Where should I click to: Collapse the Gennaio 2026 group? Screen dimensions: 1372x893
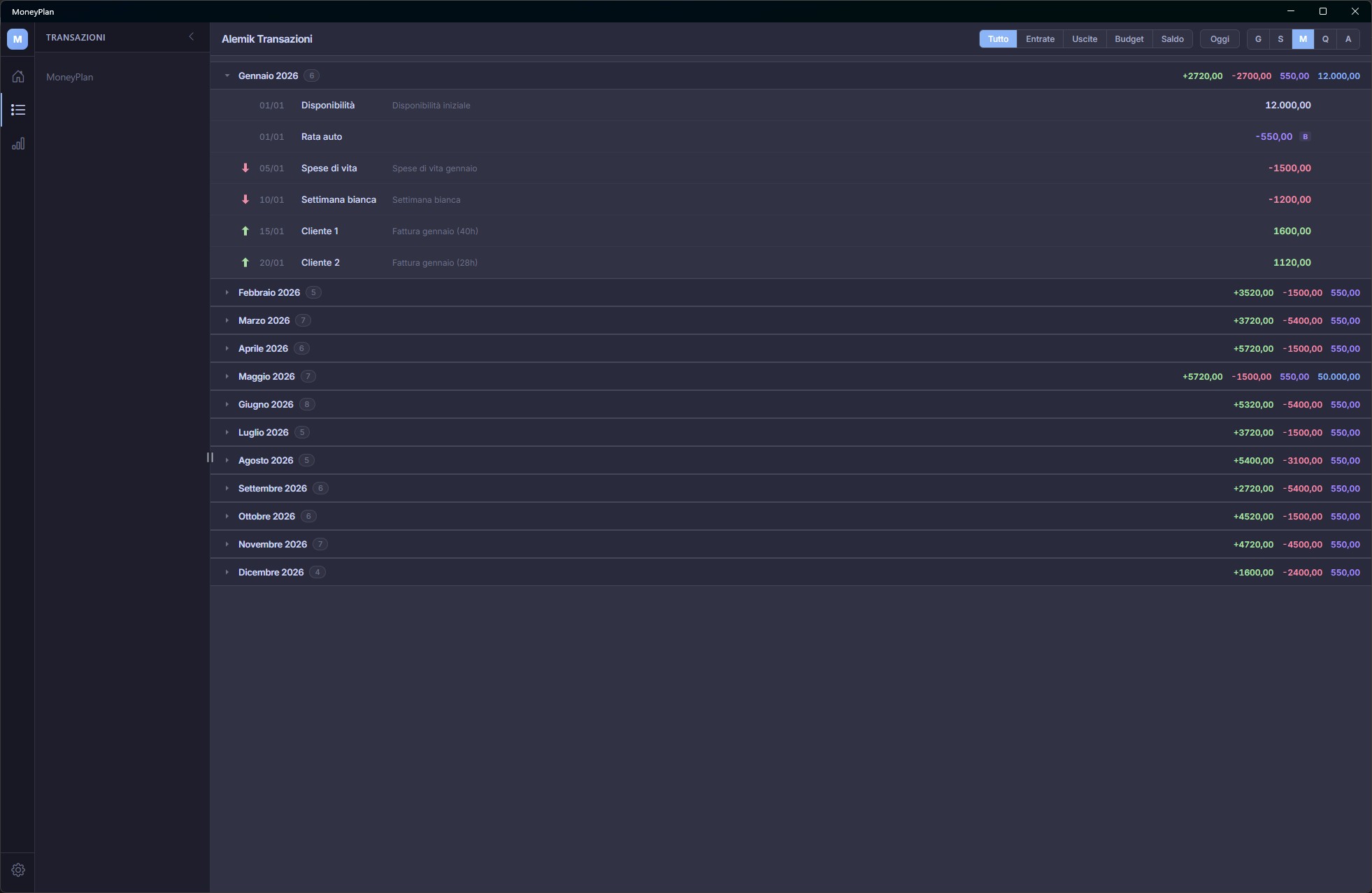coord(227,76)
